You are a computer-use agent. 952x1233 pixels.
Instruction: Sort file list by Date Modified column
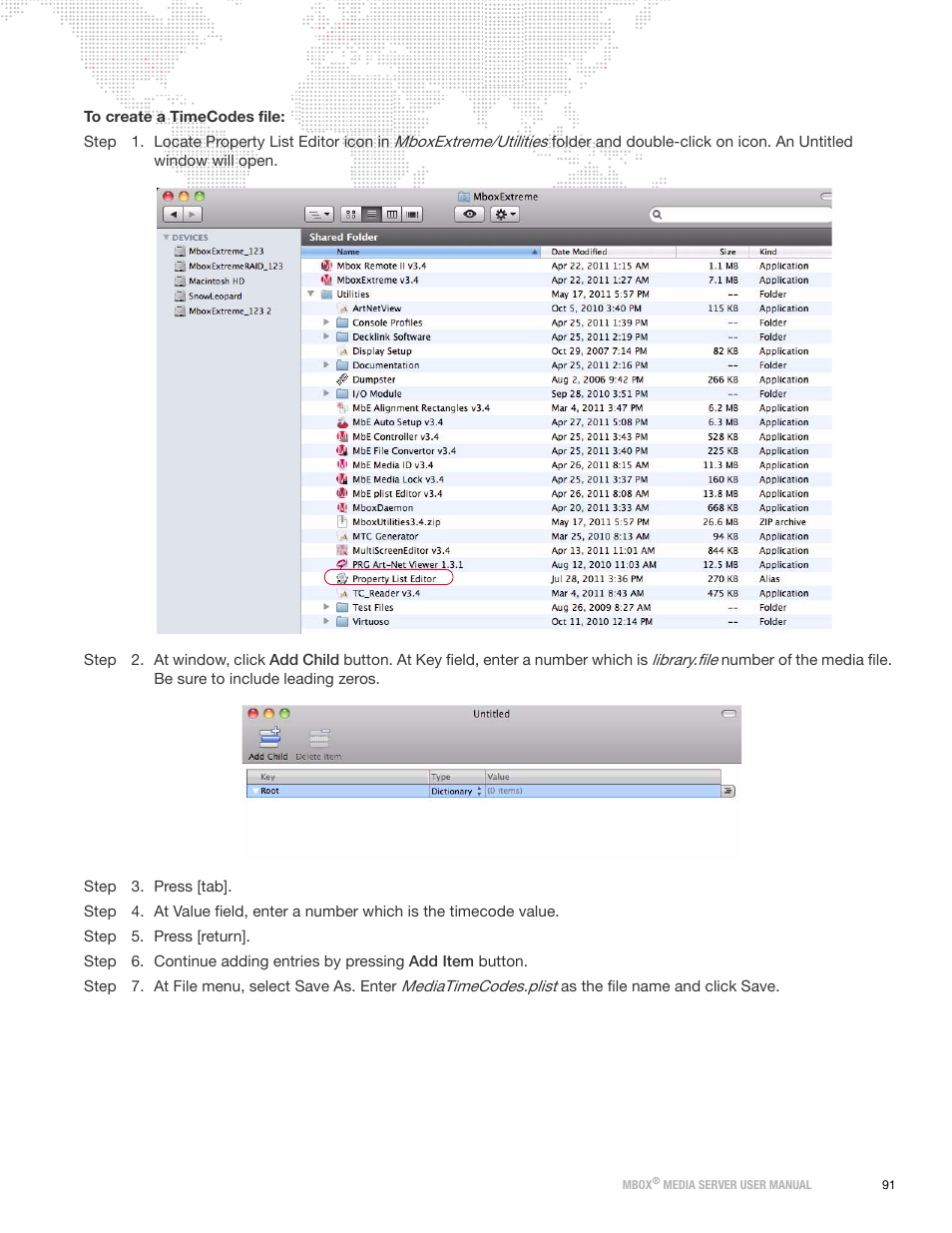pyautogui.click(x=610, y=252)
